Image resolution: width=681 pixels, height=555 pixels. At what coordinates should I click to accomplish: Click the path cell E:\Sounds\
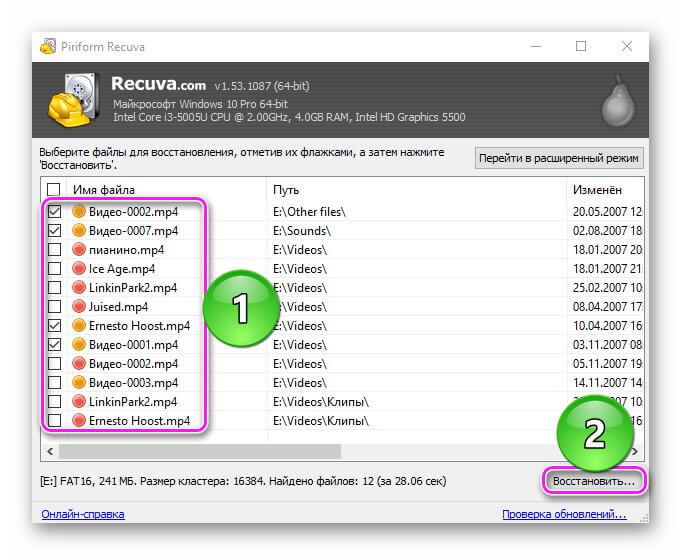[x=302, y=231]
